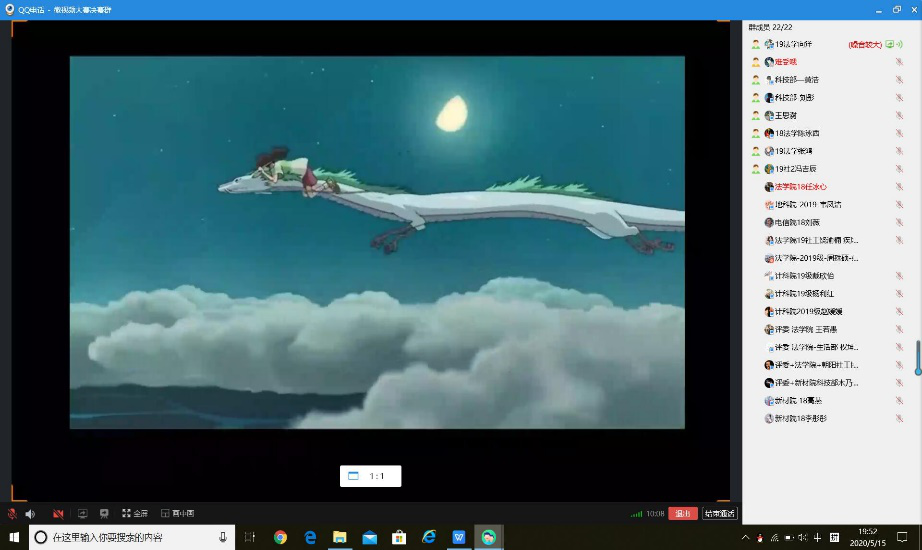Image resolution: width=922 pixels, height=550 pixels.
Task: Open the notification center in the taskbar
Action: pyautogui.click(x=902, y=537)
